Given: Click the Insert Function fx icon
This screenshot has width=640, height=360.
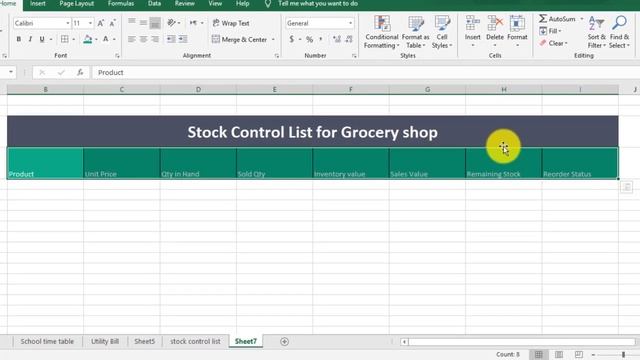Looking at the screenshot, I should click(80, 72).
